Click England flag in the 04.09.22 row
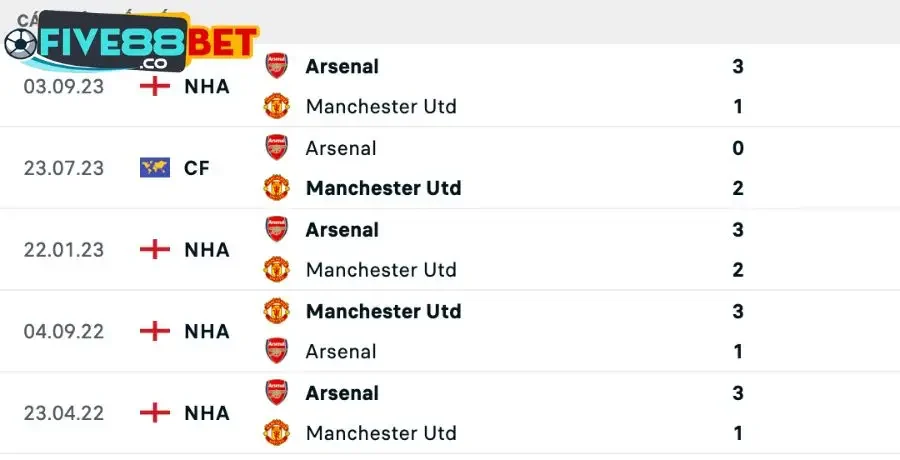The width and height of the screenshot is (900, 460). [154, 331]
